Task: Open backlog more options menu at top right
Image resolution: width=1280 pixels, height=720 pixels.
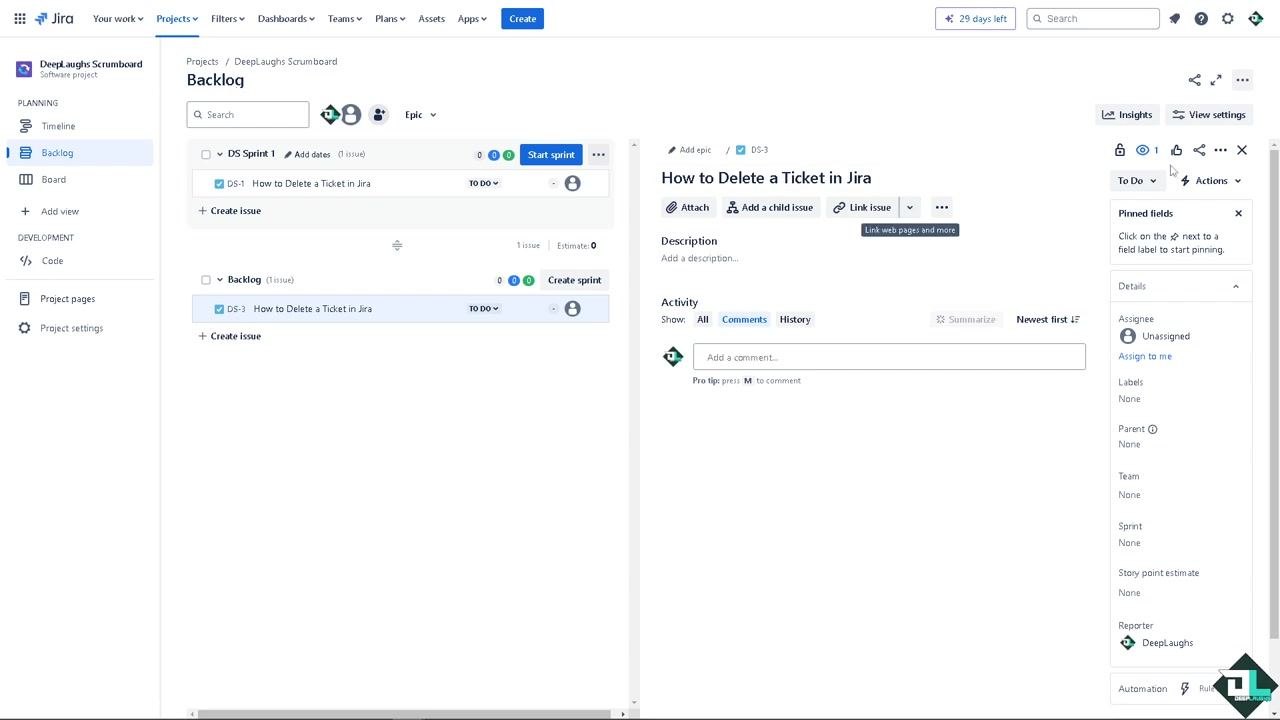Action: click(x=1242, y=80)
